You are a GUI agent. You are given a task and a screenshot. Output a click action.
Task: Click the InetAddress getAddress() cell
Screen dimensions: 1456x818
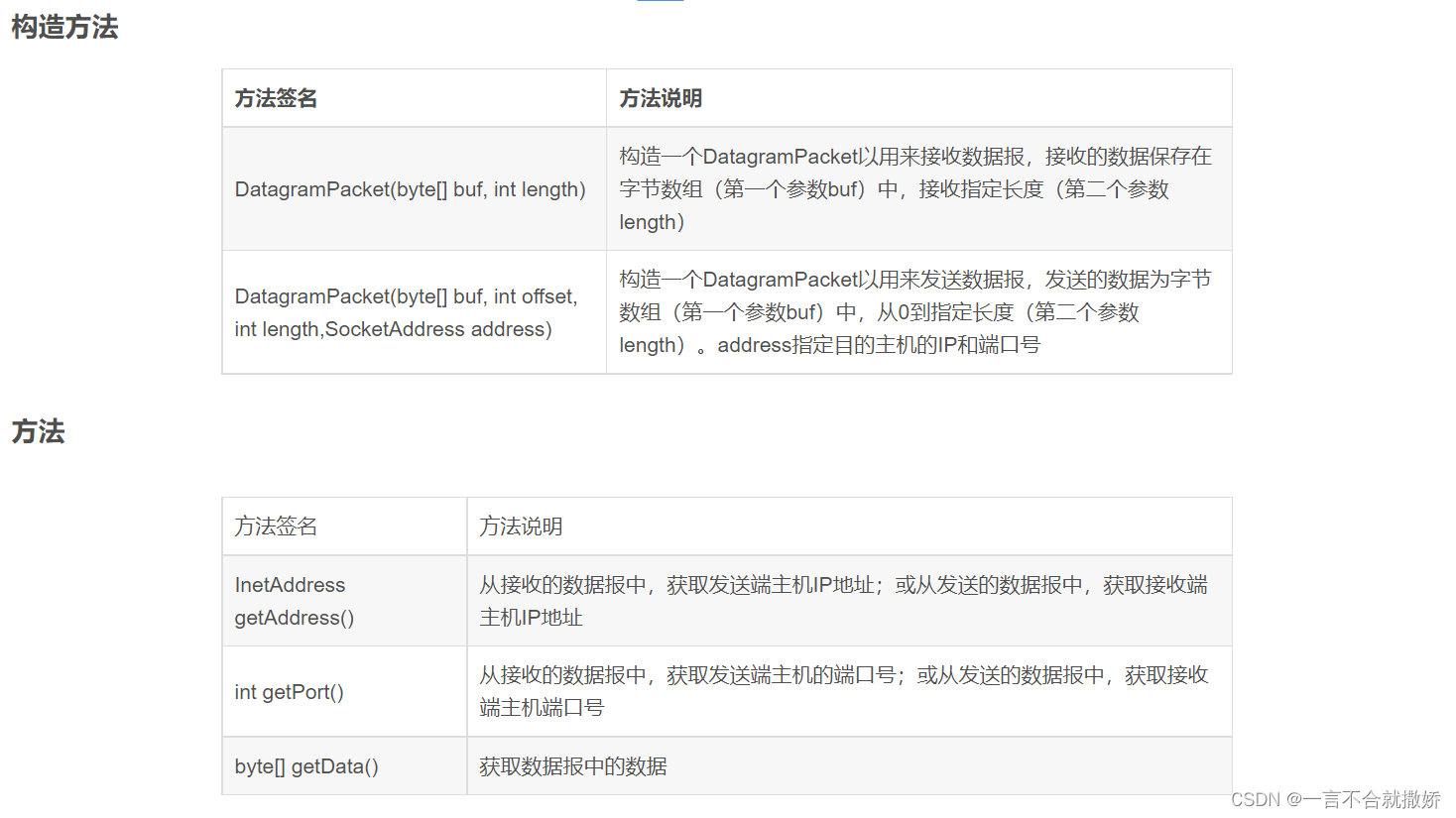[x=295, y=601]
